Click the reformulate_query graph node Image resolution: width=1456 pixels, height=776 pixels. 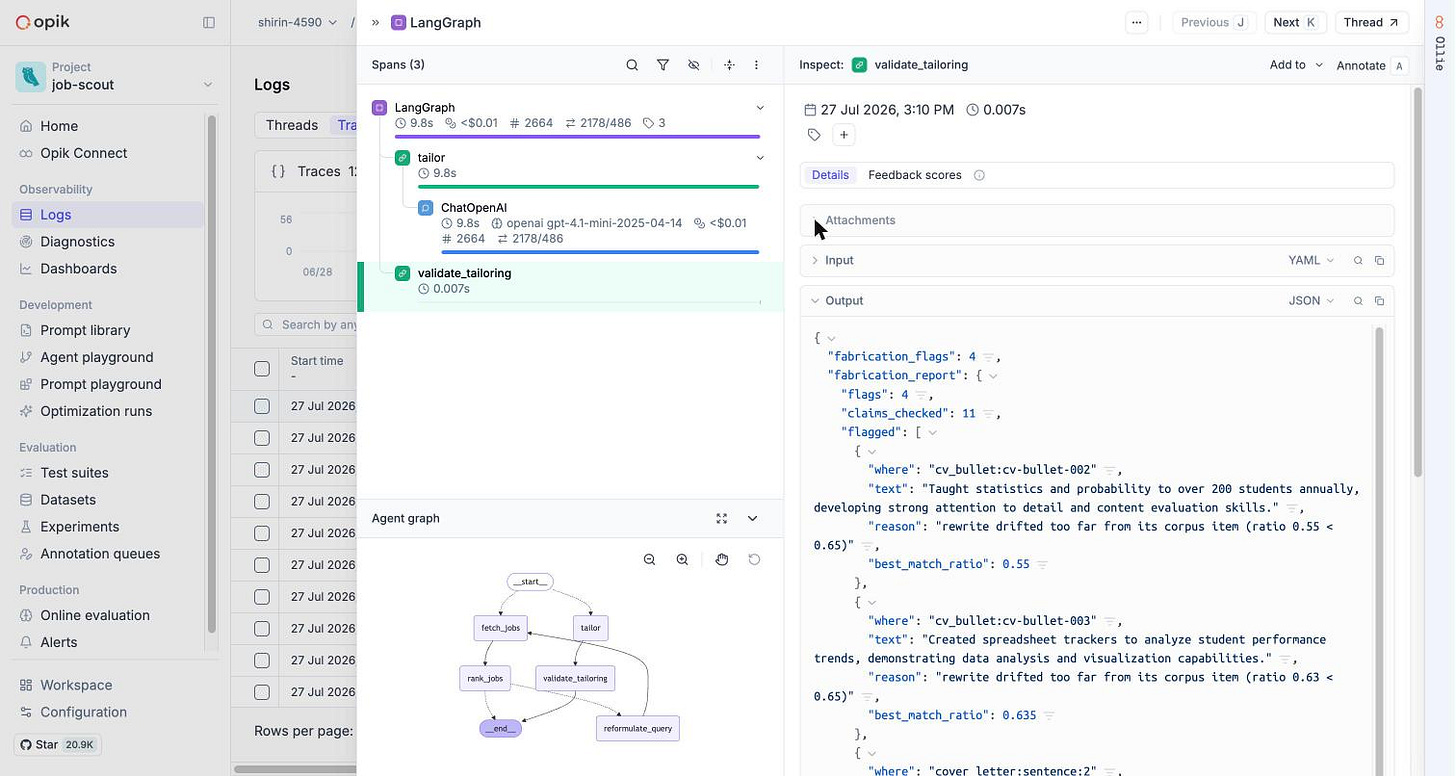coord(638,728)
